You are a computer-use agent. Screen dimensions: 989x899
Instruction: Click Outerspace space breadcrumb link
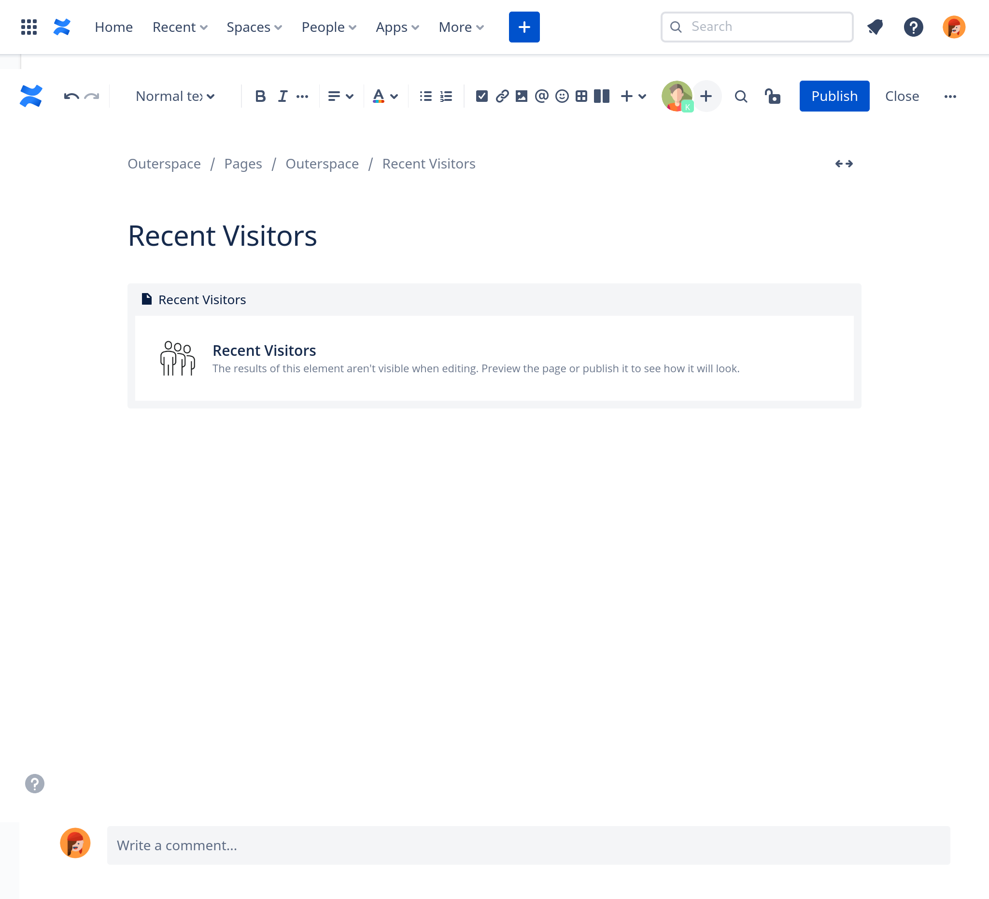[x=164, y=164]
